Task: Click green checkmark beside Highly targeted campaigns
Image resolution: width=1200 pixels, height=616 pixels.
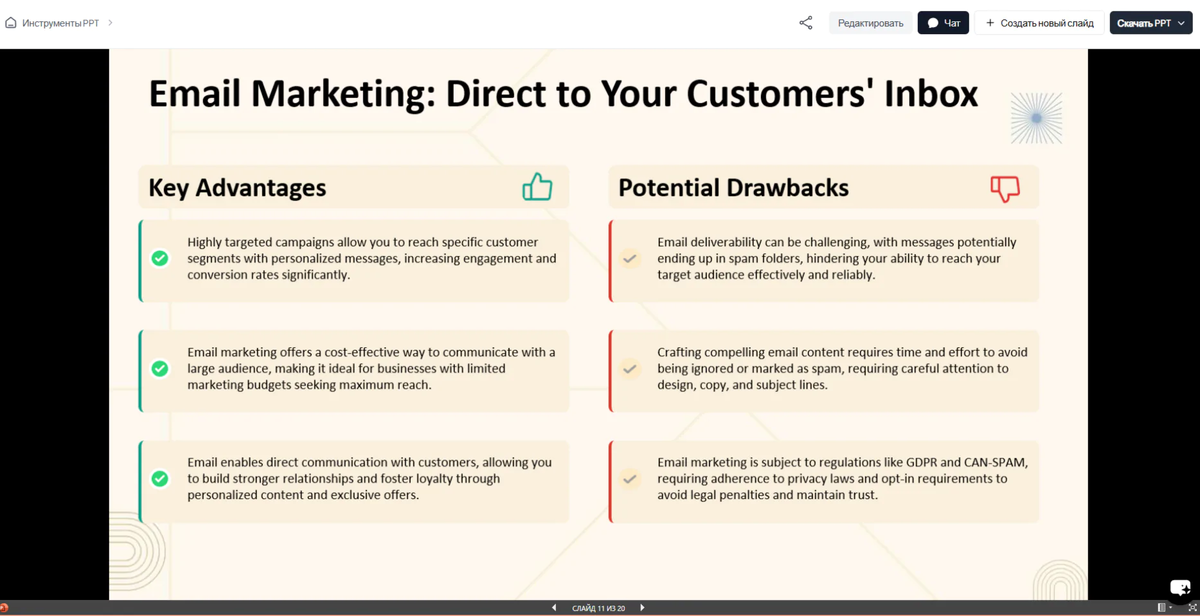Action: pyautogui.click(x=159, y=258)
